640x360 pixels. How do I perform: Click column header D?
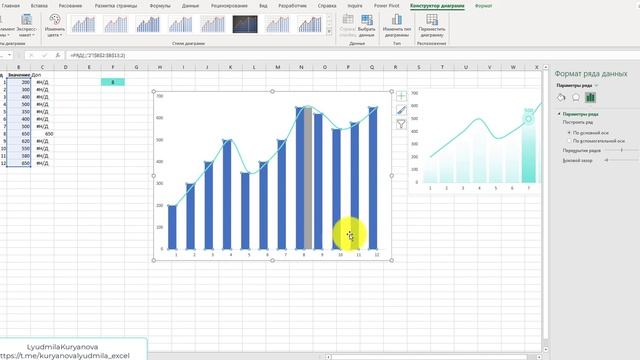coord(66,67)
